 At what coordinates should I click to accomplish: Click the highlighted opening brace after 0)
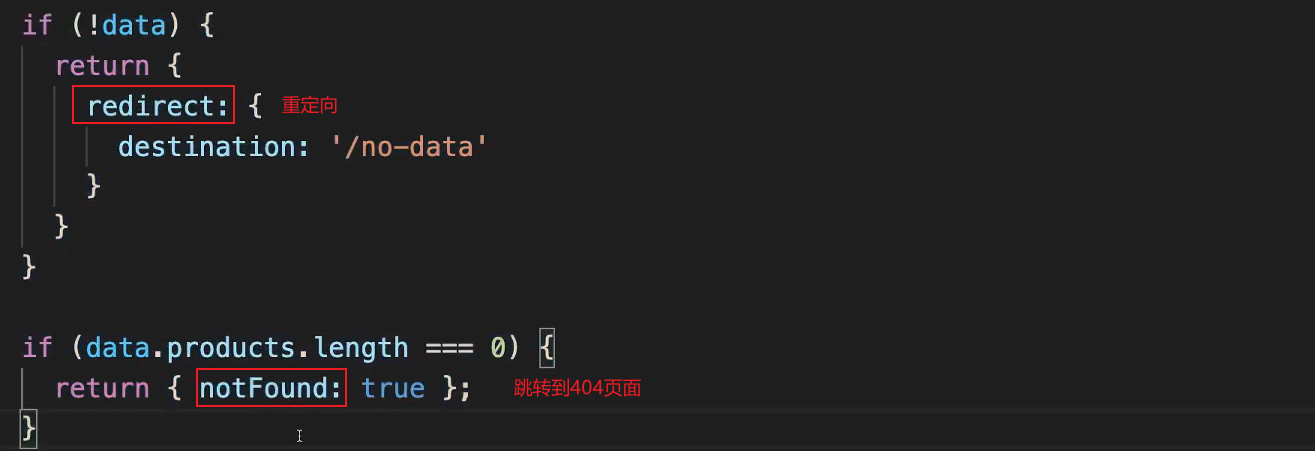(x=546, y=348)
